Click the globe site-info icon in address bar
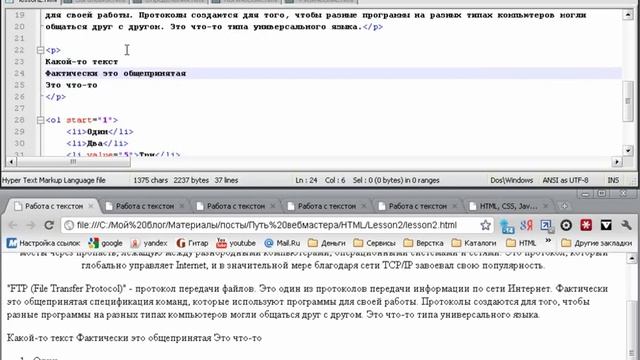640x360 pixels. (x=69, y=225)
